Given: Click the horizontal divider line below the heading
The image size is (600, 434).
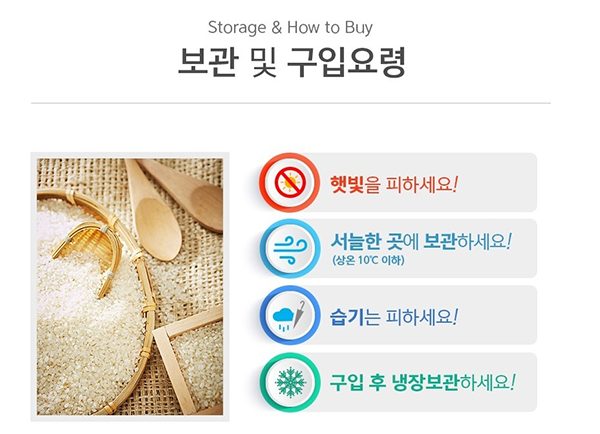Looking at the screenshot, I should click(291, 103).
